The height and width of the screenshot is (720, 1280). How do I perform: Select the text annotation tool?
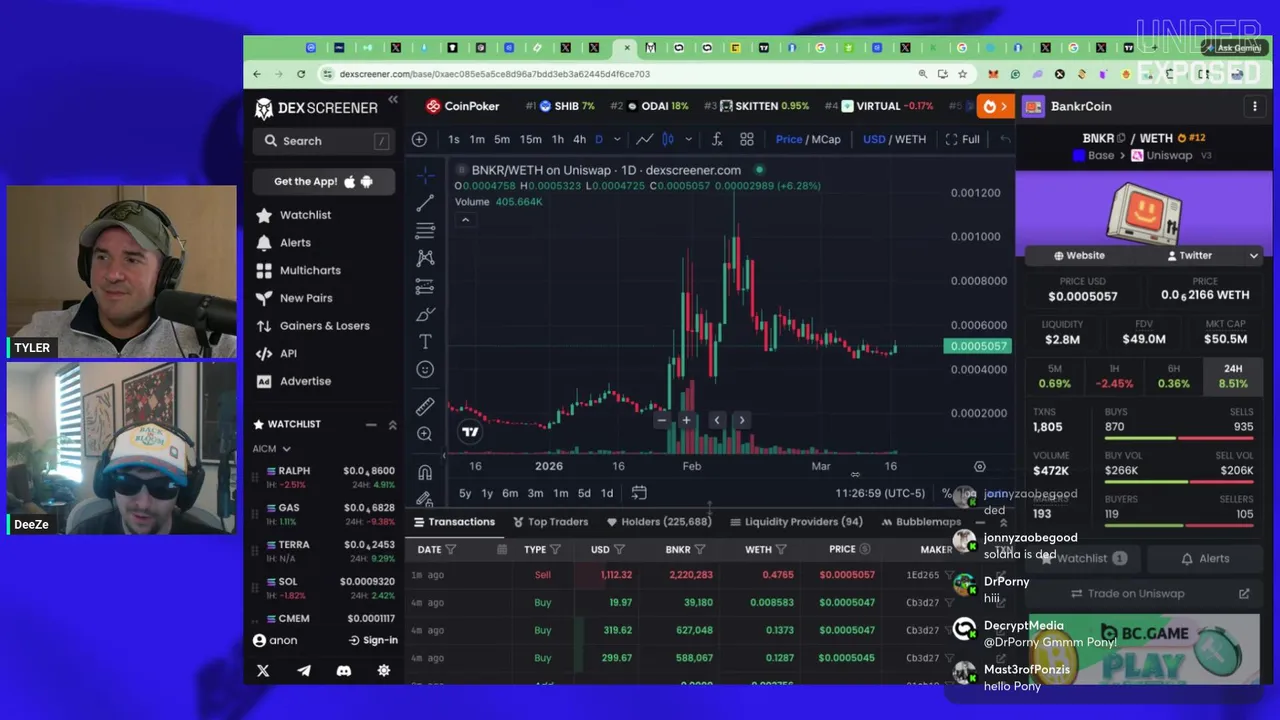(425, 342)
